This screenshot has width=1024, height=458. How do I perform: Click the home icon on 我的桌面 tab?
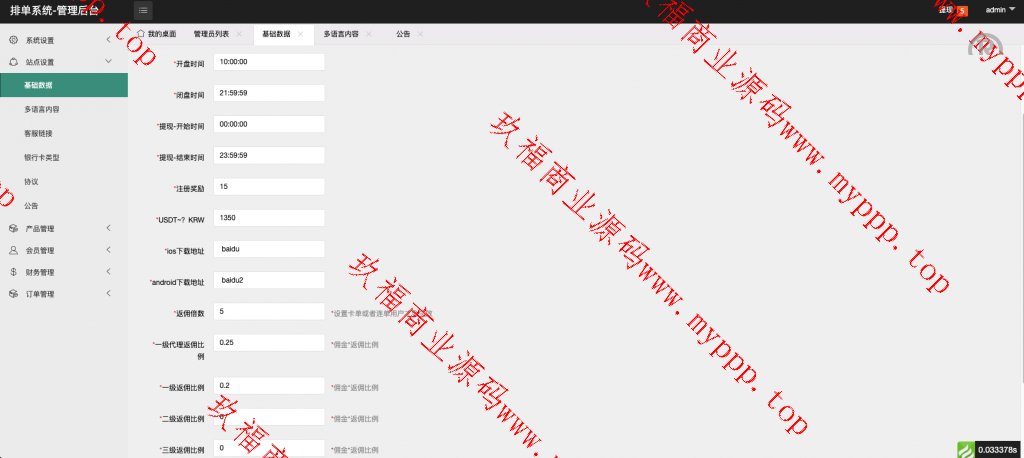tap(140, 34)
